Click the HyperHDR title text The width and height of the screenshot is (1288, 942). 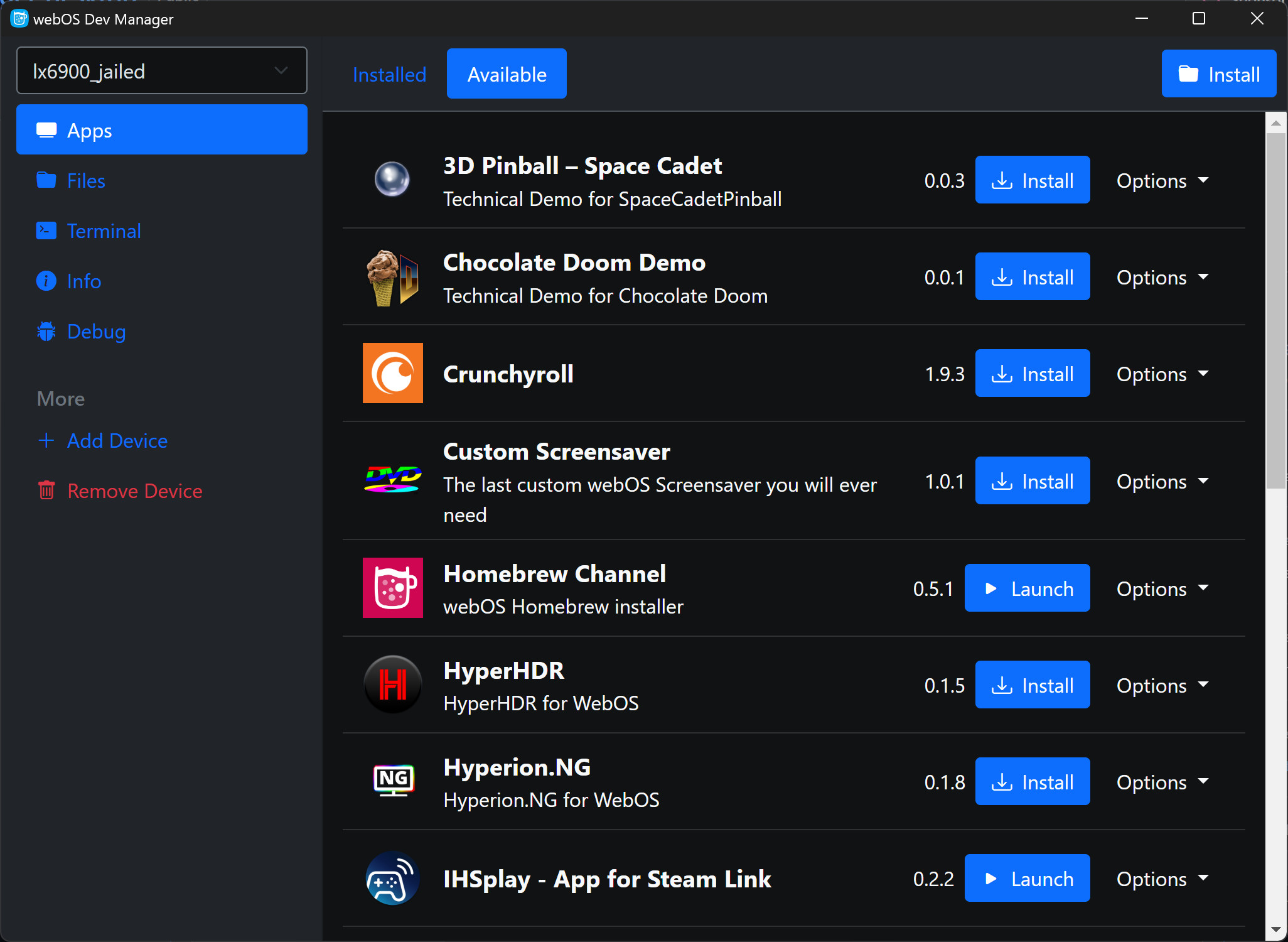tap(503, 671)
